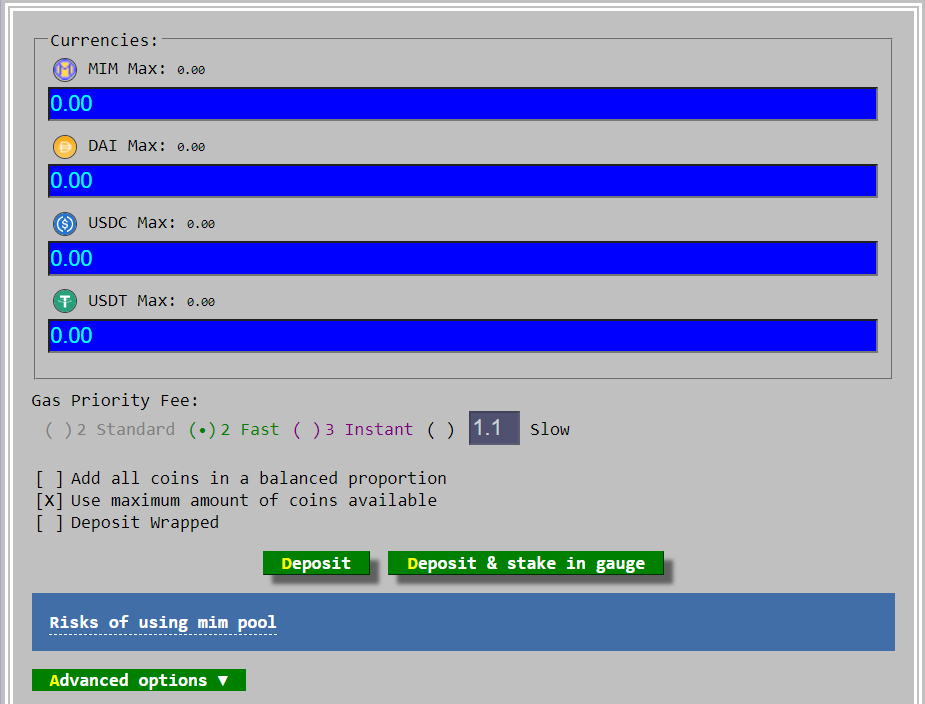
Task: Focus the USDT amount input field
Action: click(462, 336)
